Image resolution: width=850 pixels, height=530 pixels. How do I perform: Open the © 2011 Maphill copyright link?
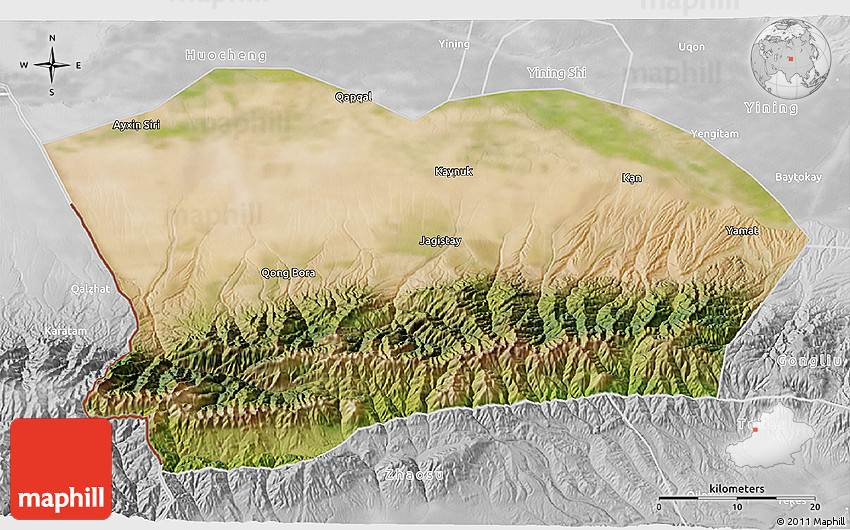click(x=810, y=521)
